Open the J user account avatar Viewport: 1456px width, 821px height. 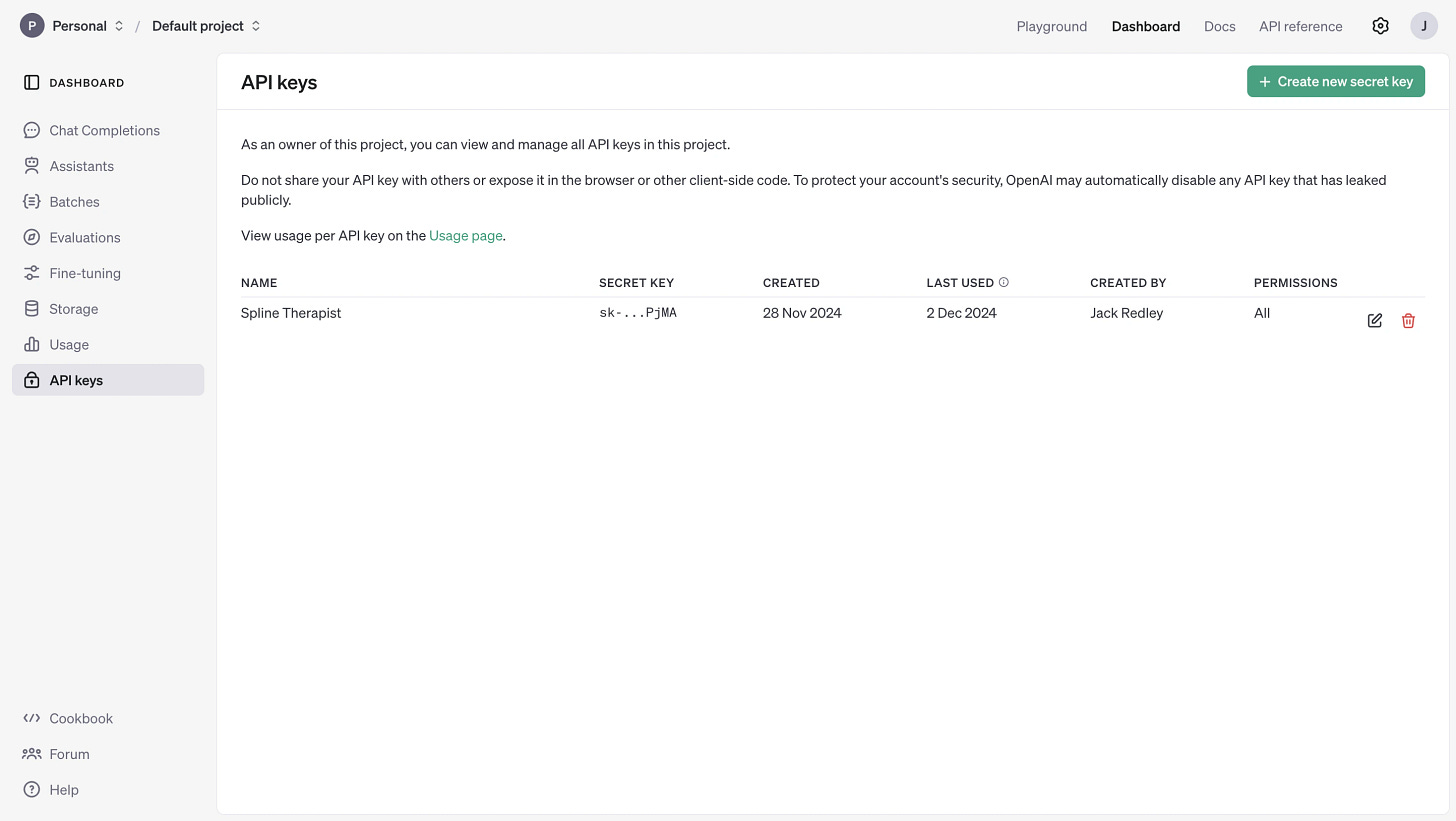1424,26
